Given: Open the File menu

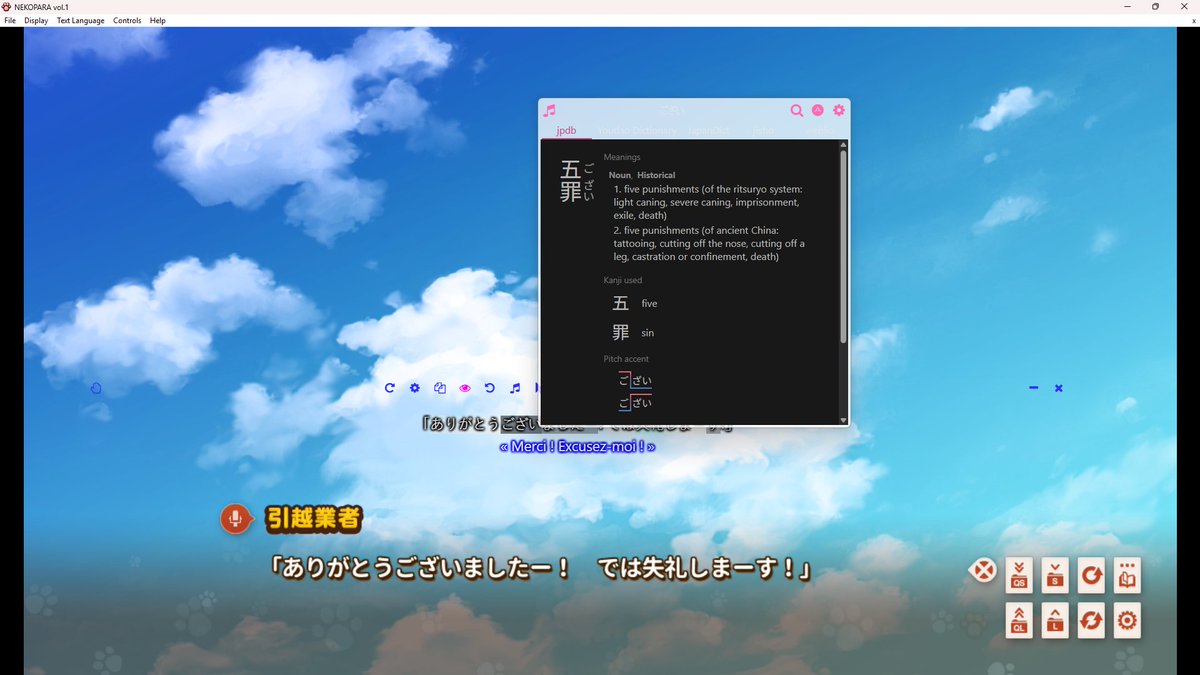Looking at the screenshot, I should pyautogui.click(x=10, y=20).
